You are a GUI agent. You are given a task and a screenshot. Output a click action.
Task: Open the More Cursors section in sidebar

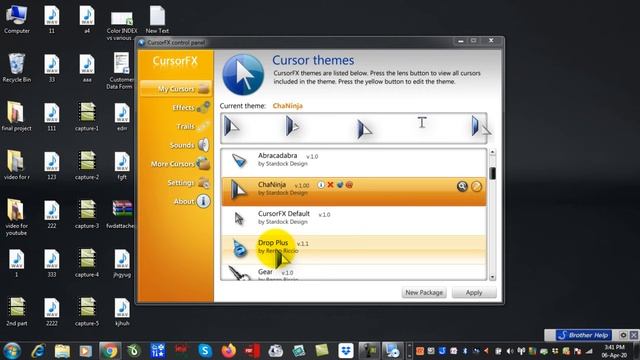[180, 164]
